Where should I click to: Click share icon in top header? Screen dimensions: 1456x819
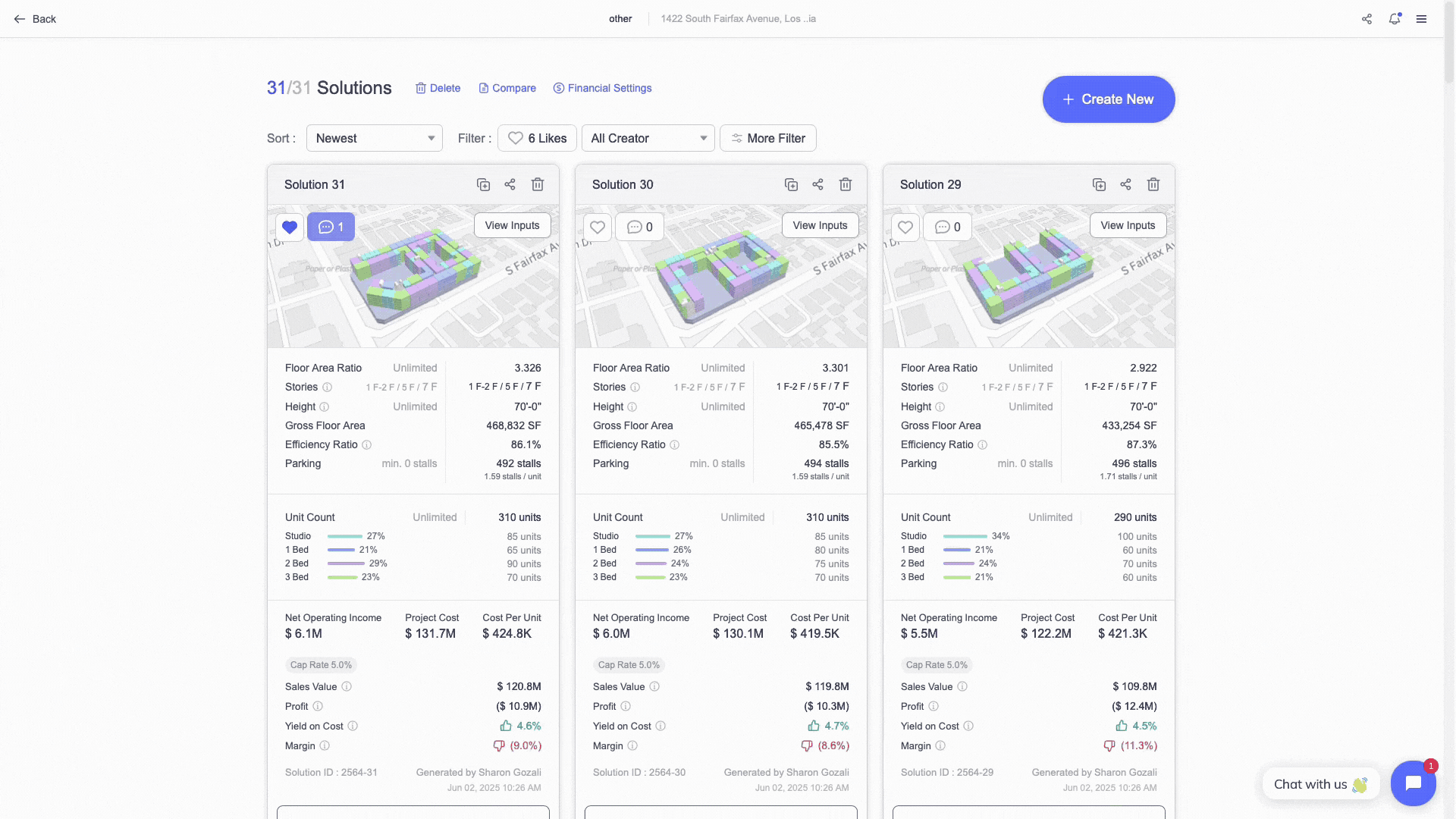1367,19
